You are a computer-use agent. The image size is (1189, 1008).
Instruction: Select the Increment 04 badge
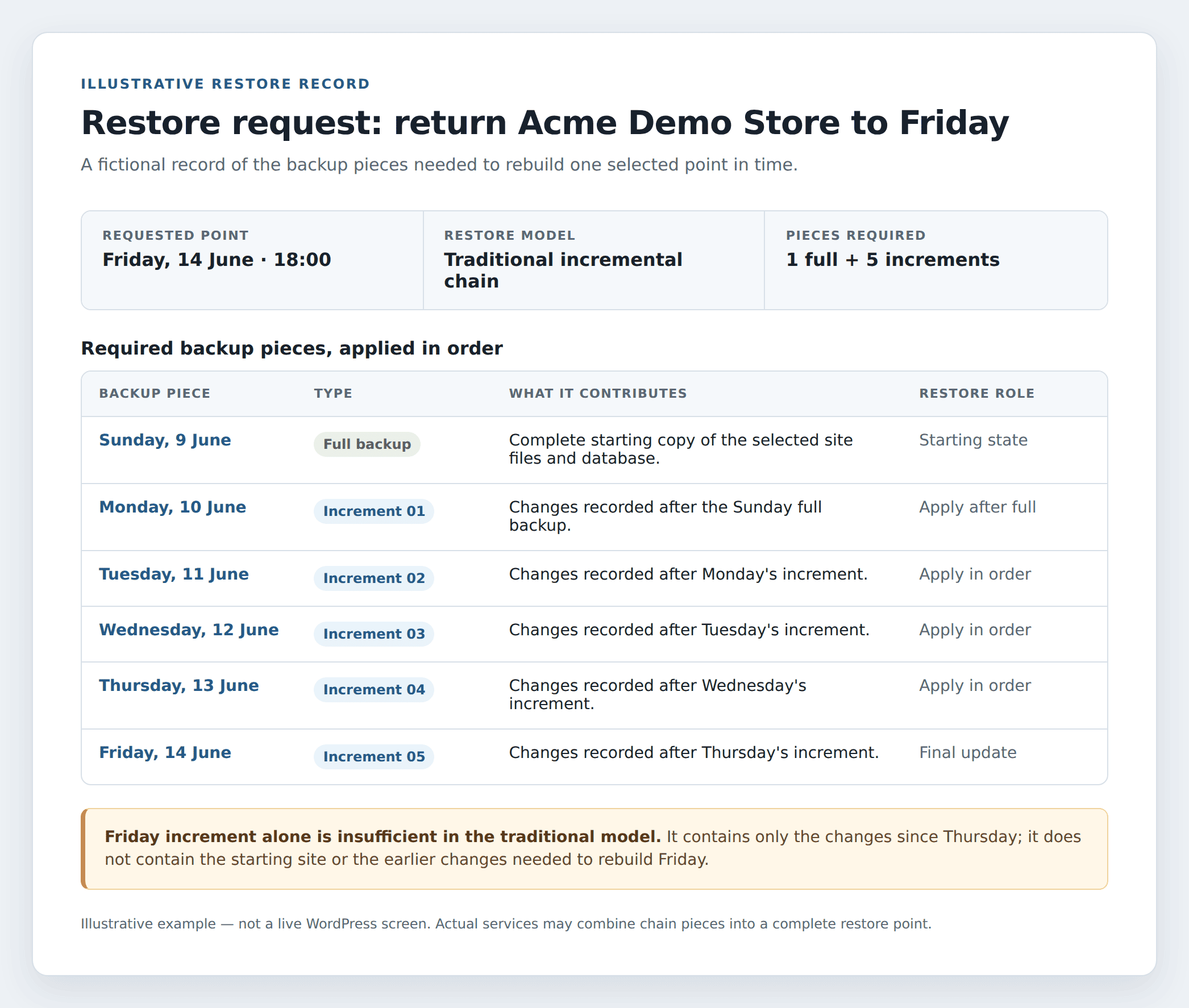point(374,689)
